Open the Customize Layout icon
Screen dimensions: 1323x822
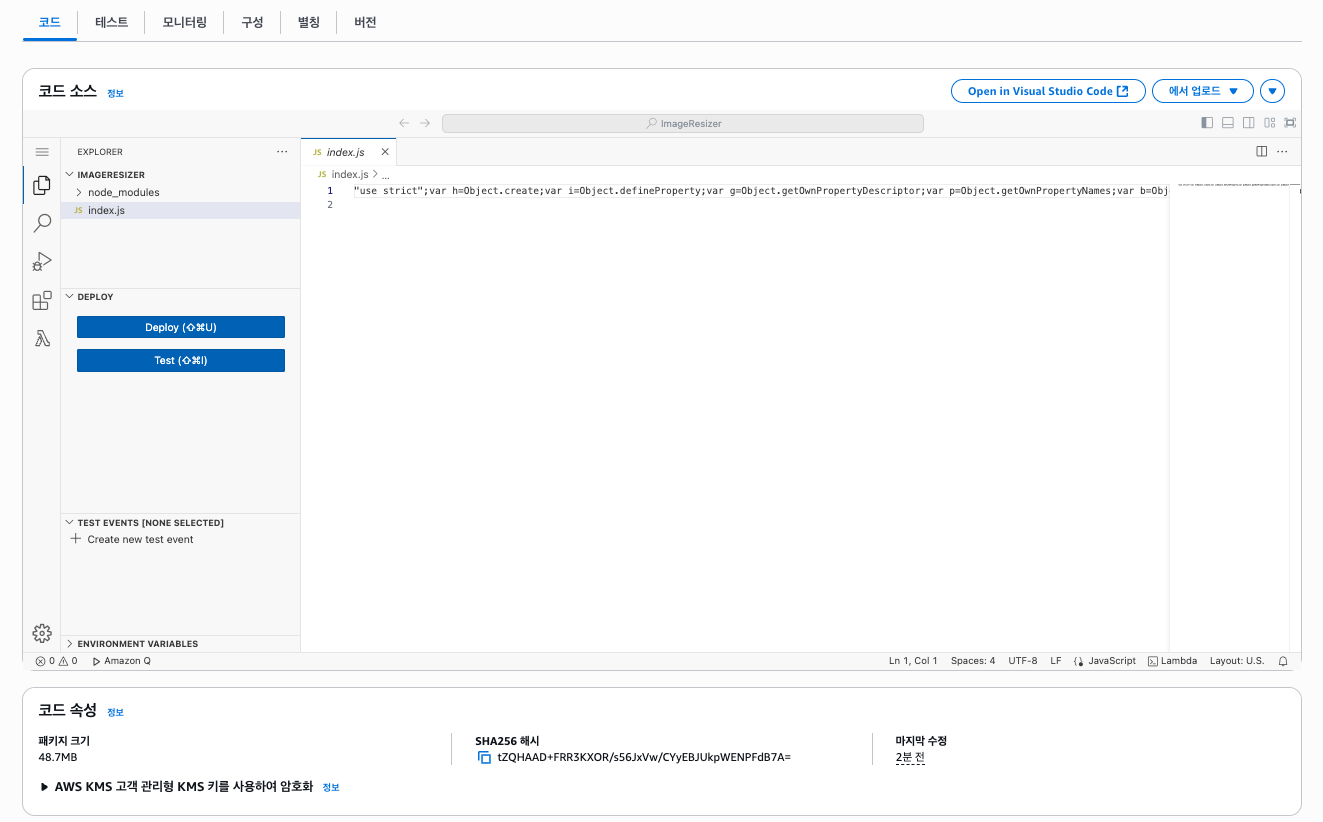(x=1269, y=123)
